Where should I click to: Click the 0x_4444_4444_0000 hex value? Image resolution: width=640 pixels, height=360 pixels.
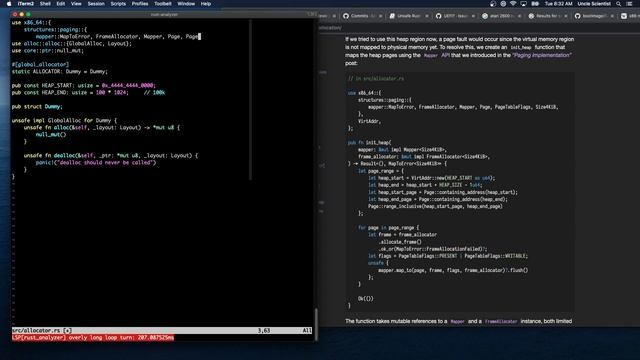127,85
